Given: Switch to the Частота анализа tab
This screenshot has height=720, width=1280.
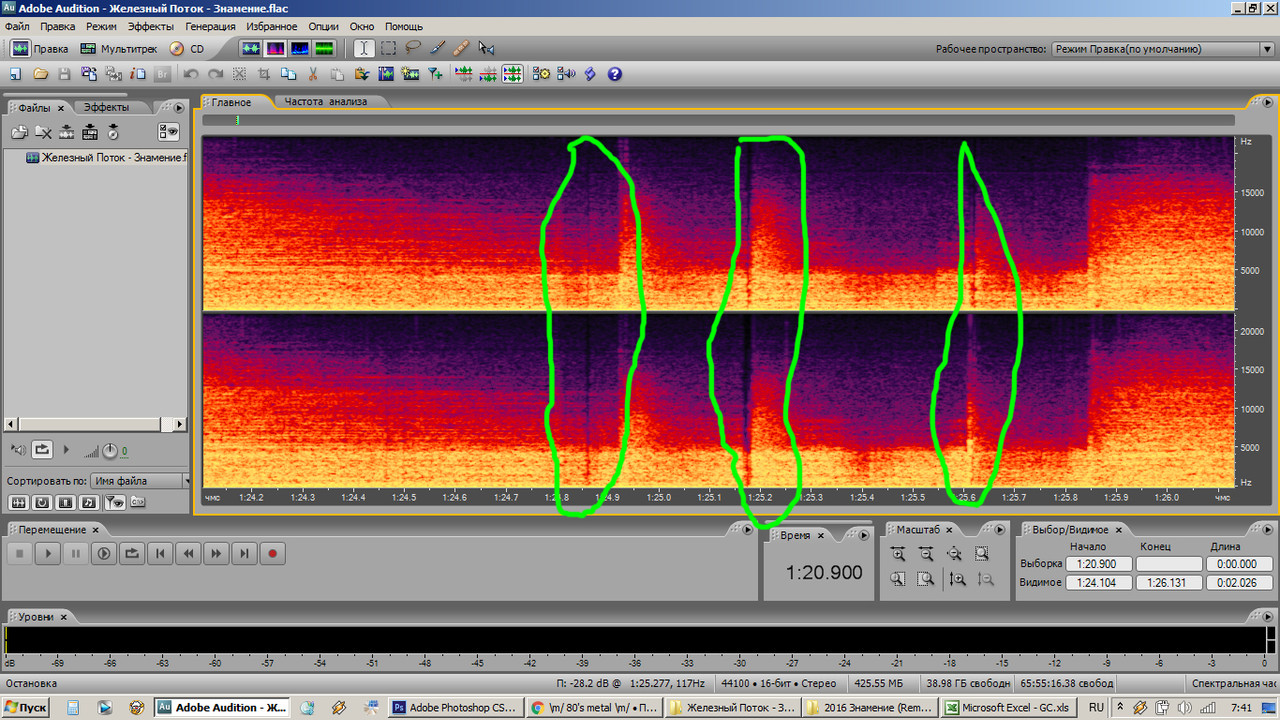Looking at the screenshot, I should 325,101.
